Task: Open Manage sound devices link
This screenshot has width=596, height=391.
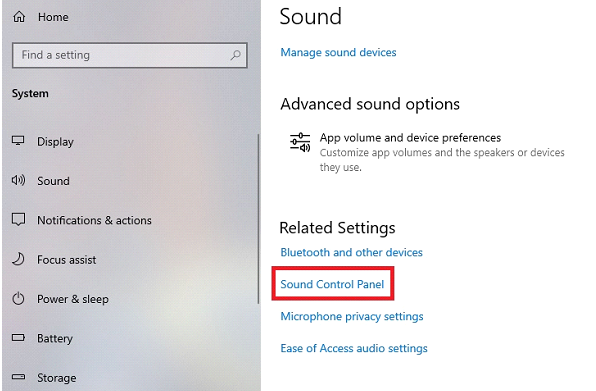Action: (x=338, y=52)
